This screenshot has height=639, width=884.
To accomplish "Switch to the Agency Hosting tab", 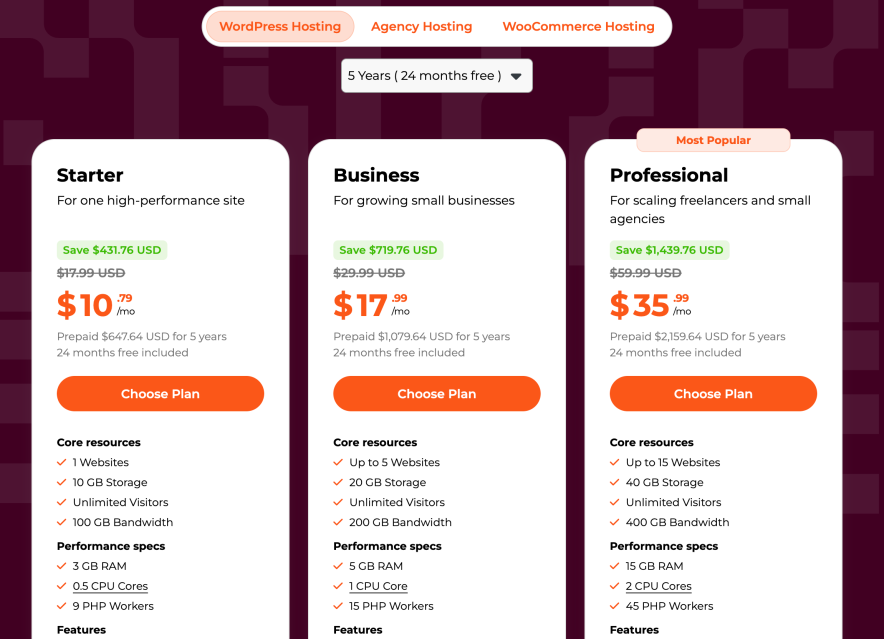I will click(421, 26).
